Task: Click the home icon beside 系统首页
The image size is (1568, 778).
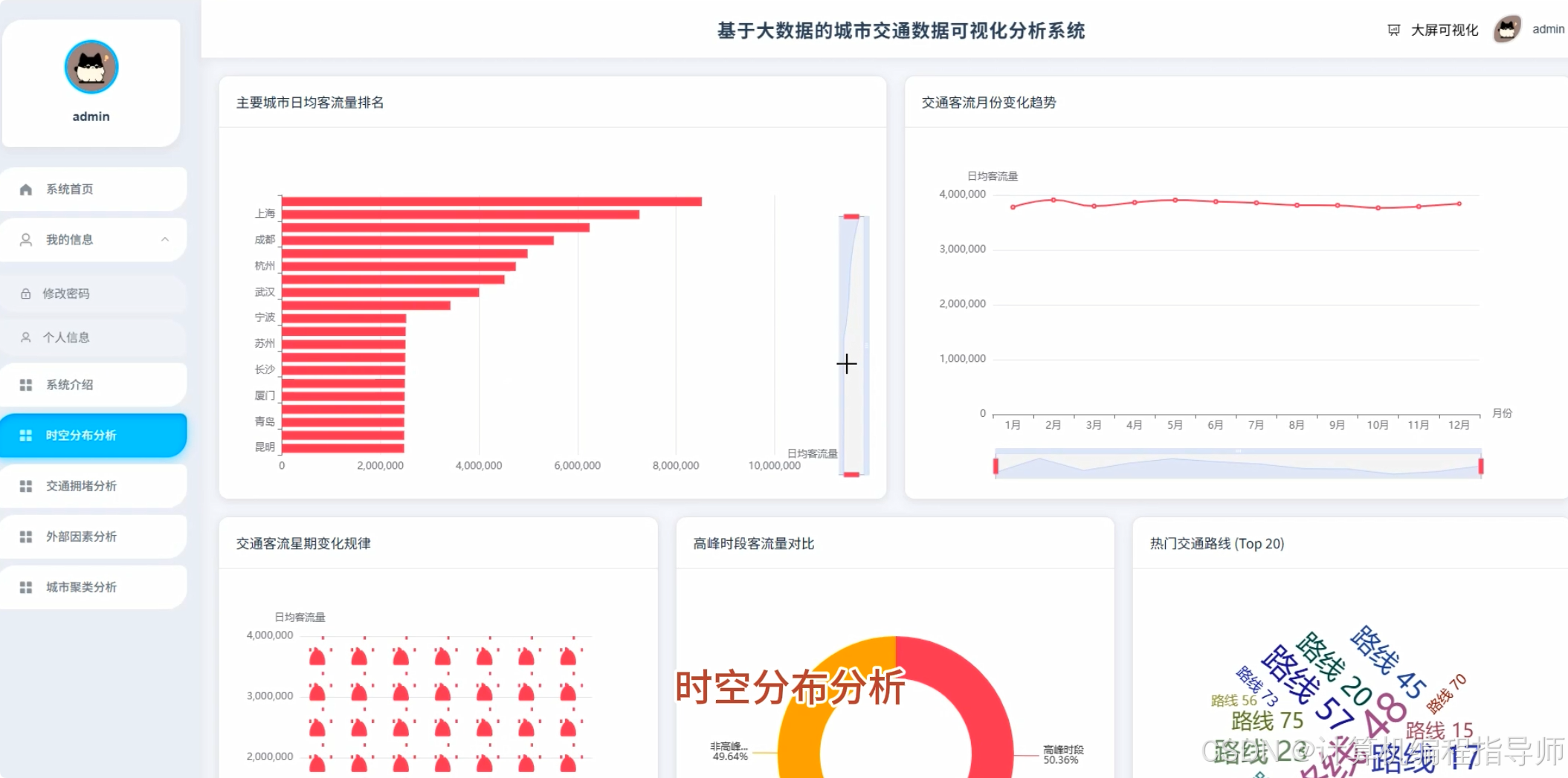Action: 25,188
